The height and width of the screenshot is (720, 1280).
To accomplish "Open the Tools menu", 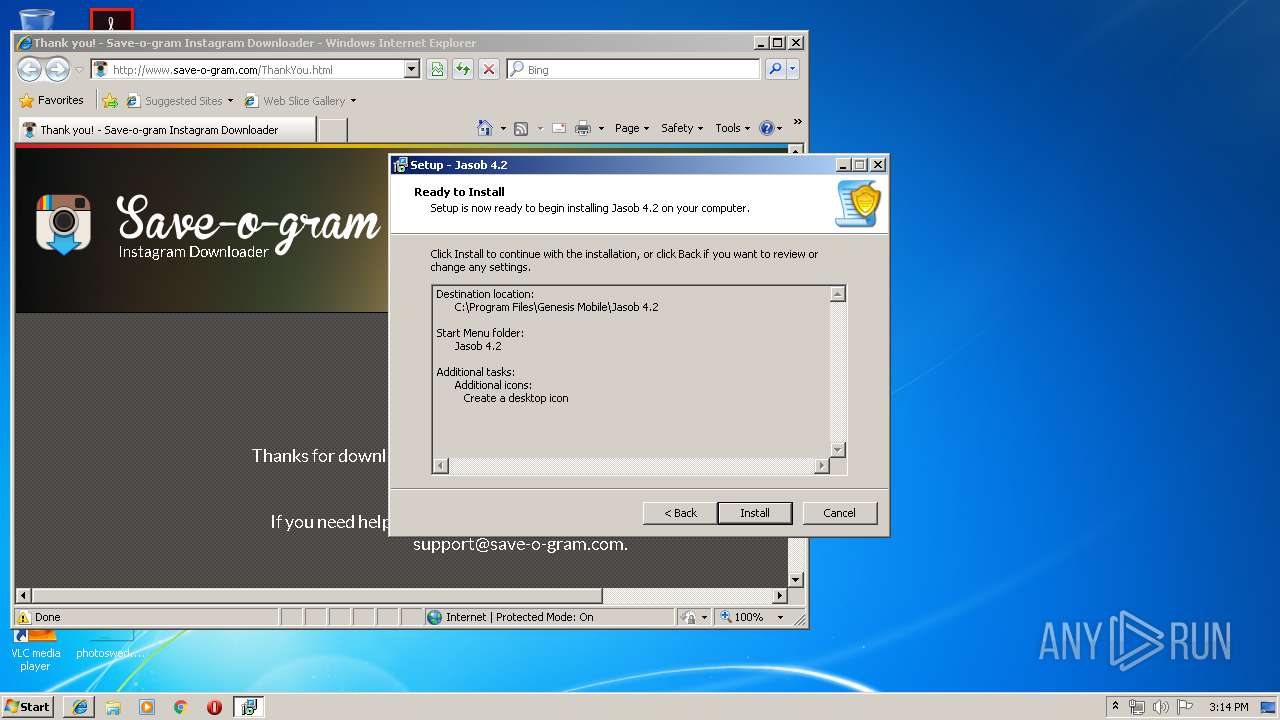I will point(732,128).
